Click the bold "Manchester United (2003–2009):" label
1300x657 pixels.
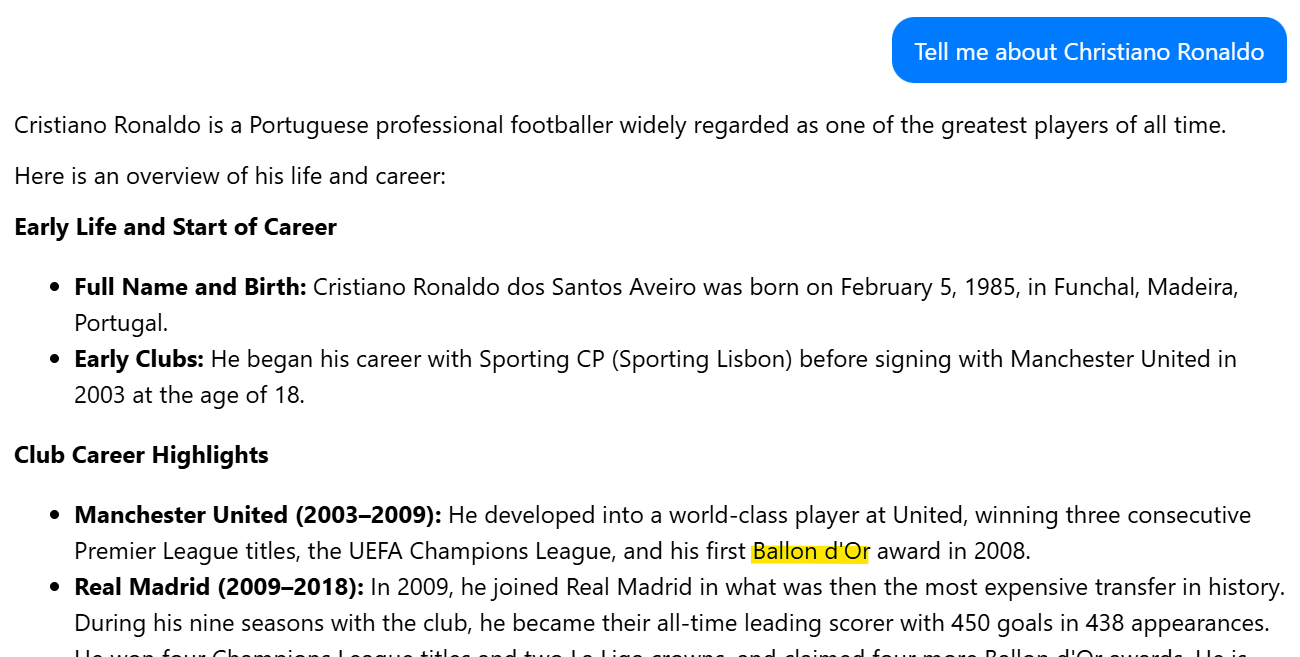click(257, 515)
